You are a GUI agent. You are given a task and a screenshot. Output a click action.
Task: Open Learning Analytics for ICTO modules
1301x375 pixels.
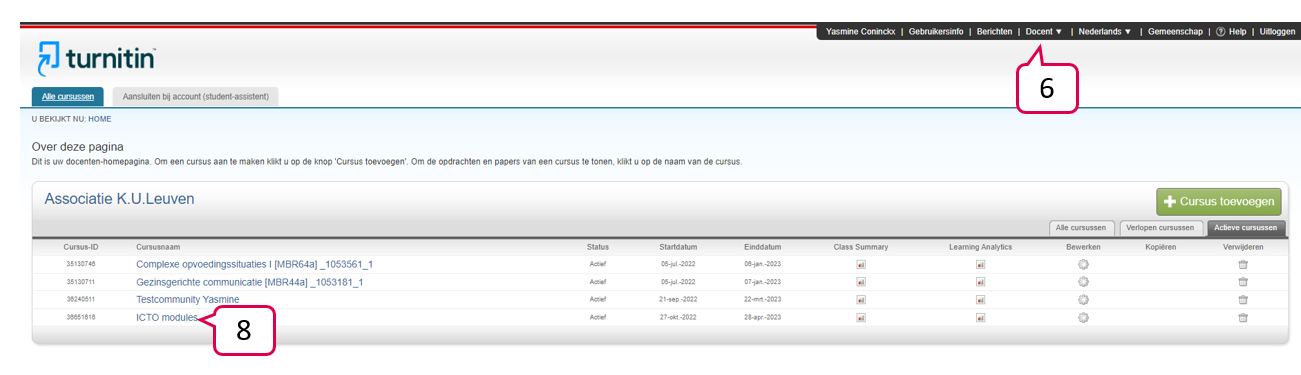click(980, 317)
